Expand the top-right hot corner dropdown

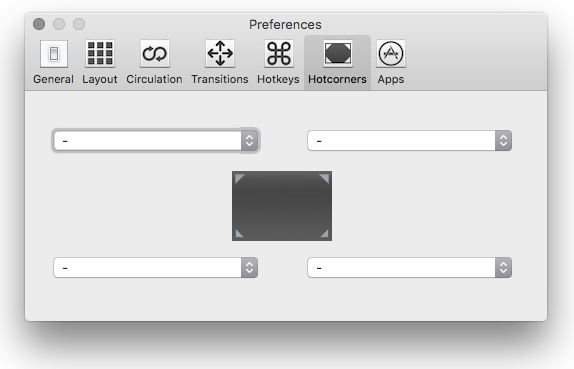(410, 141)
